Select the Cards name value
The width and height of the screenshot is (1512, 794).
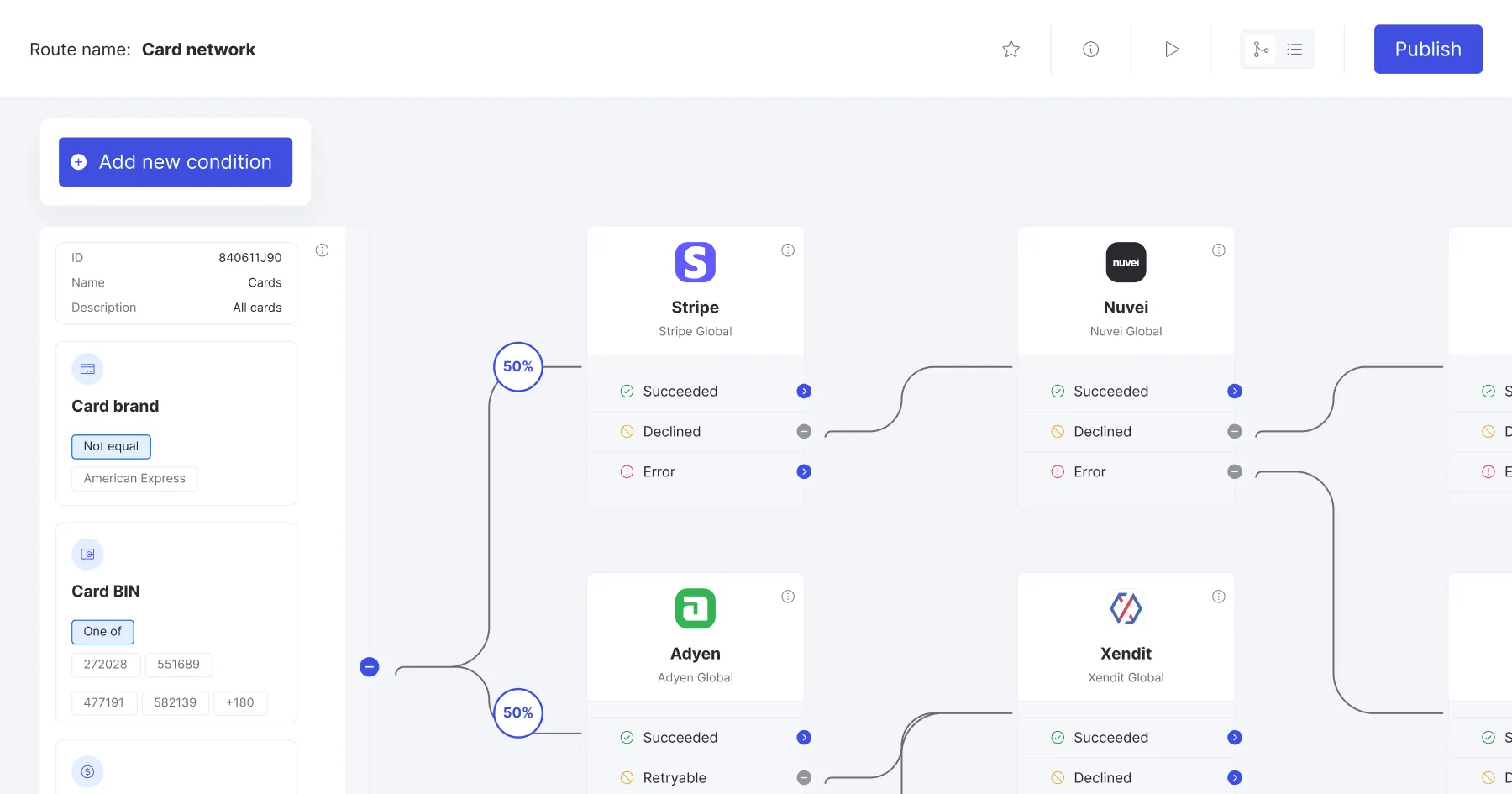tap(265, 283)
